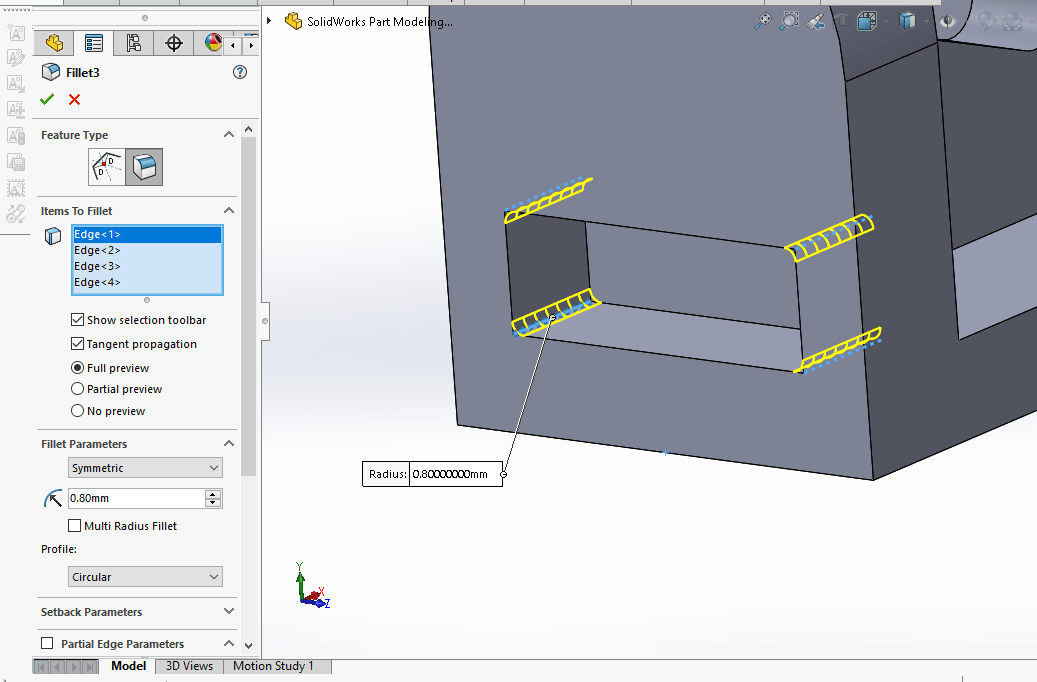Switch to the ConfigurationManager tab icon
The image size is (1037, 682).
pyautogui.click(x=133, y=43)
